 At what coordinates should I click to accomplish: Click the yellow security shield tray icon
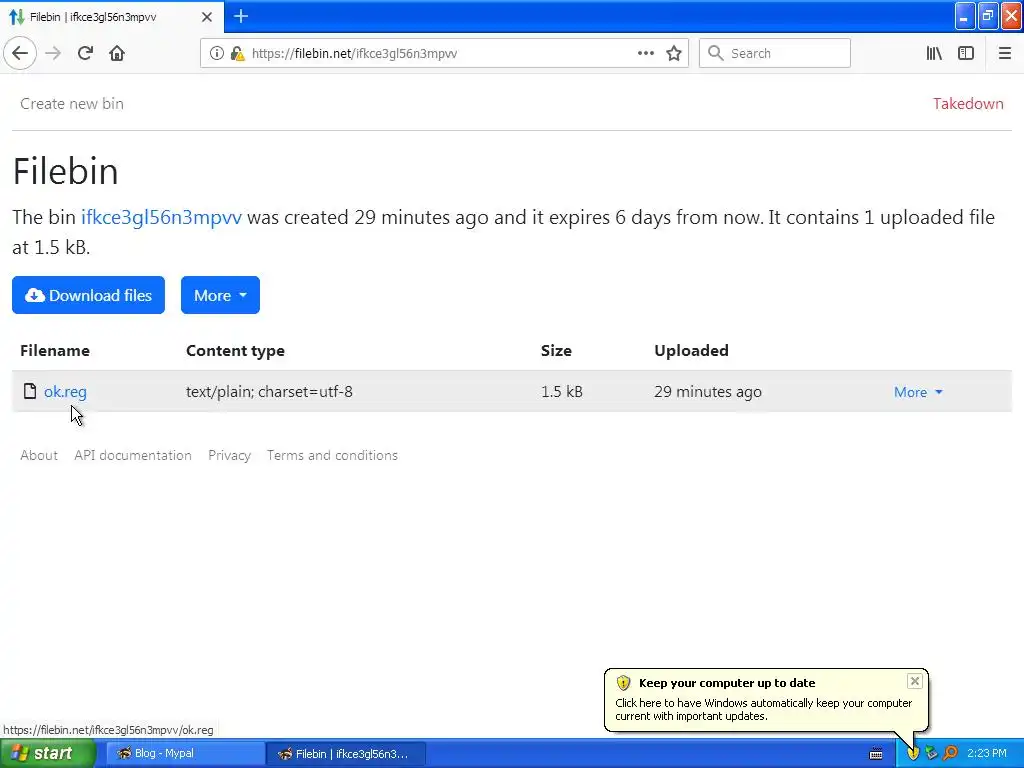pos(912,754)
